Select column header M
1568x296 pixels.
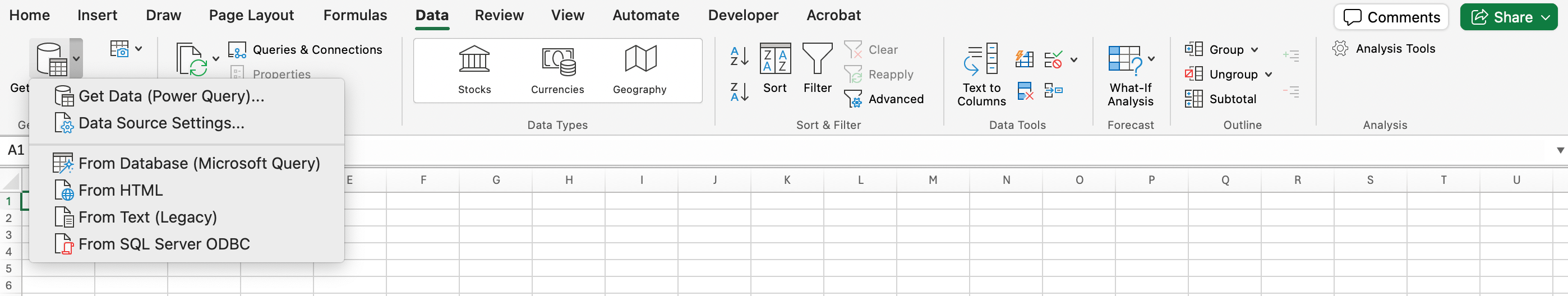[933, 181]
